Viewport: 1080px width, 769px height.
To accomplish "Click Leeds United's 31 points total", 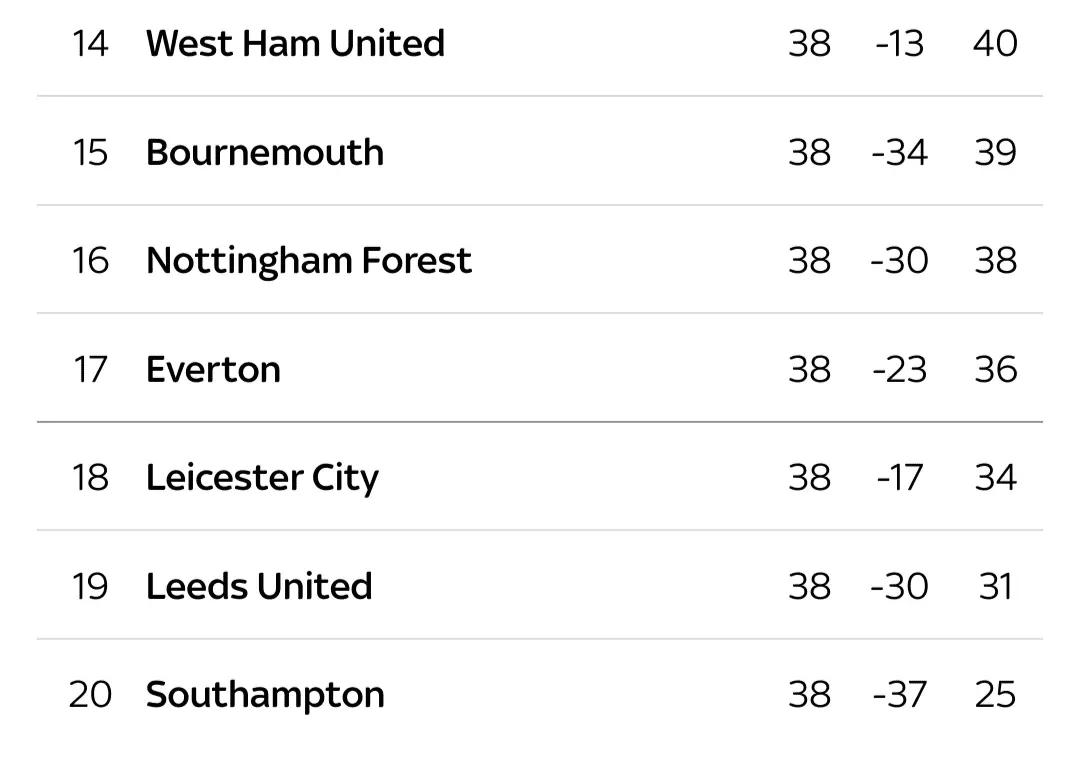I will pyautogui.click(x=995, y=586).
